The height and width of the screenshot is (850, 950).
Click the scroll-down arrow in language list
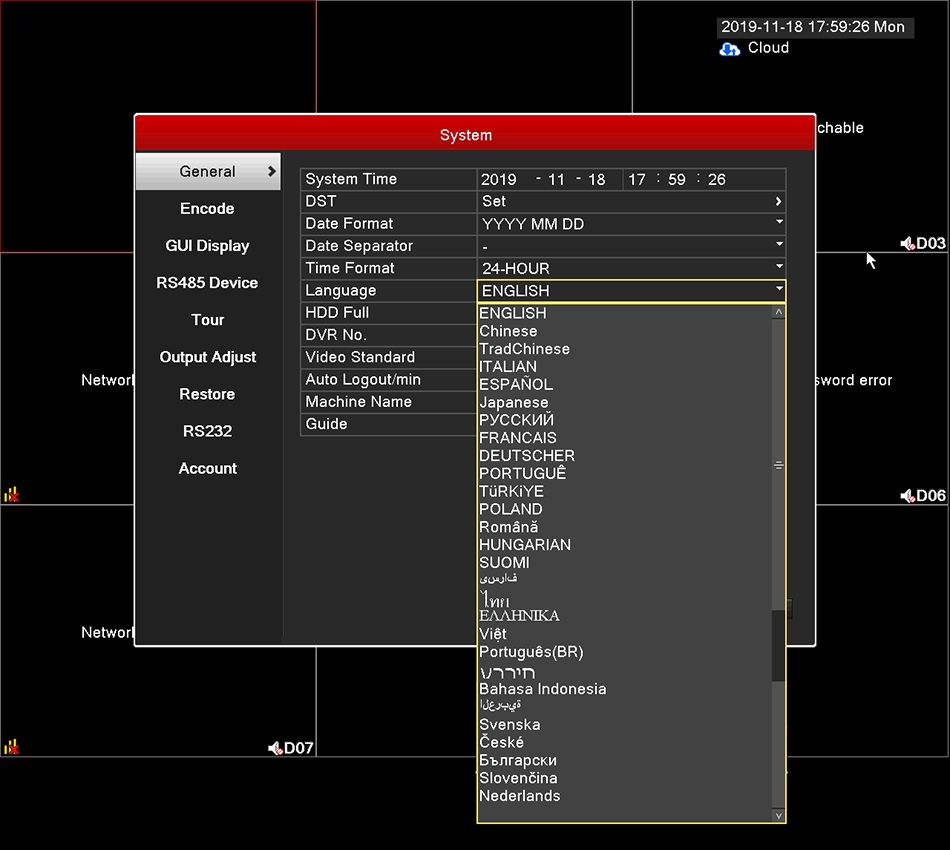[779, 815]
